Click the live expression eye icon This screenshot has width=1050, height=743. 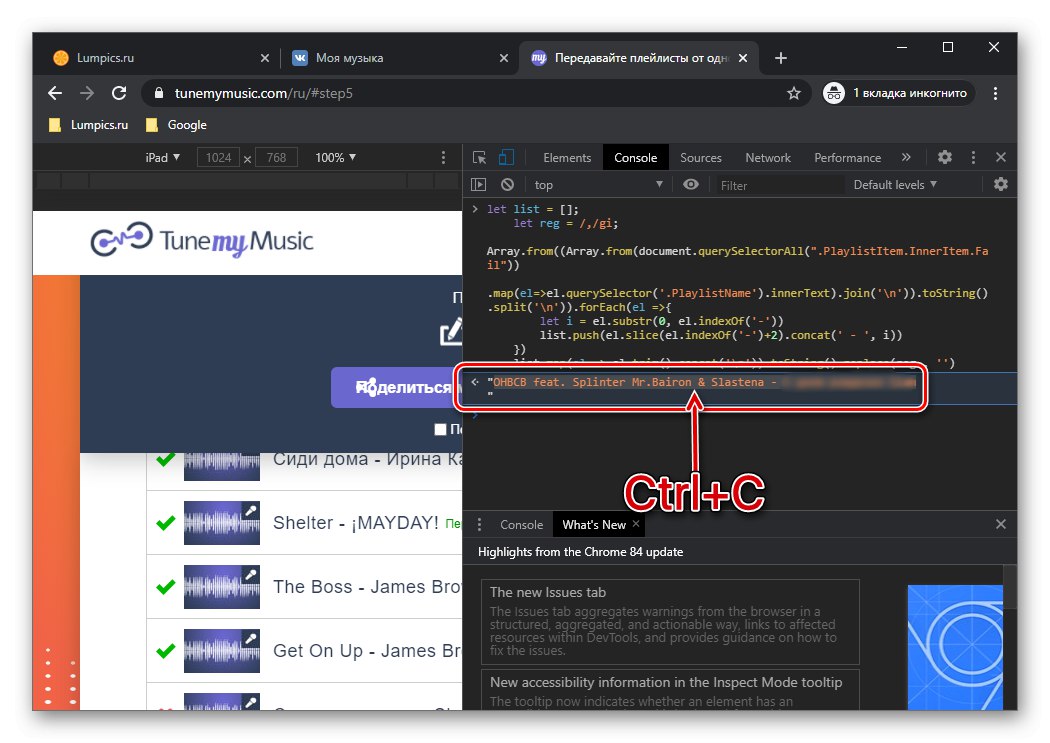pos(690,184)
